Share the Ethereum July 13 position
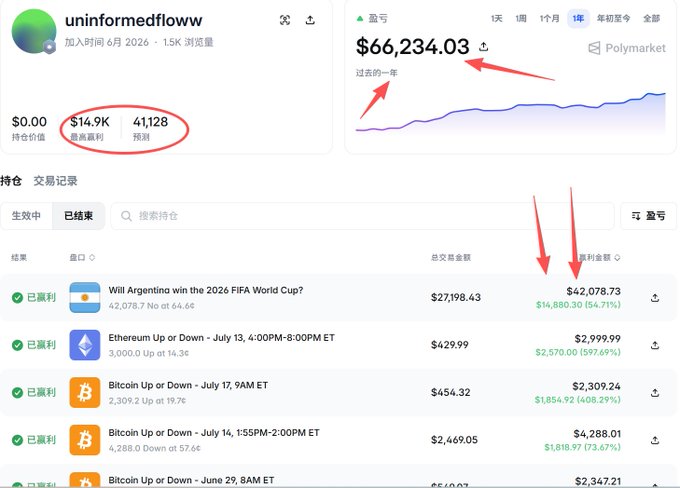Screen dimensions: 680x488 655,345
